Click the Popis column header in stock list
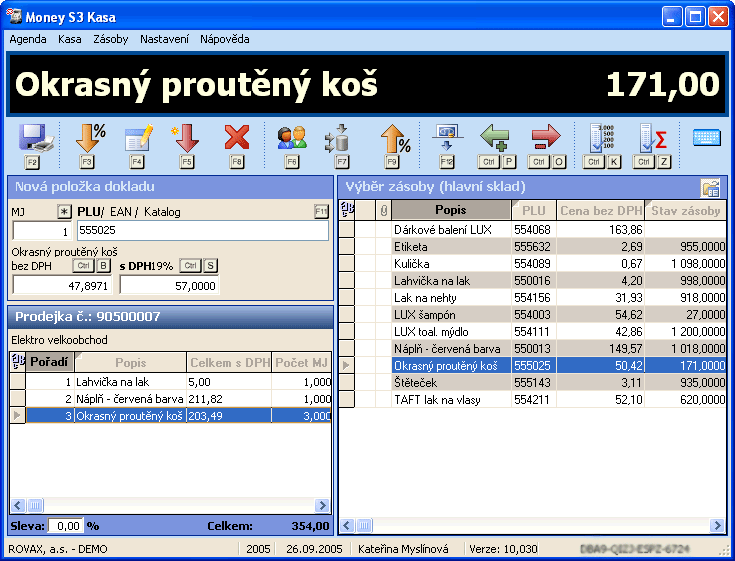This screenshot has height=561, width=735. click(x=450, y=211)
